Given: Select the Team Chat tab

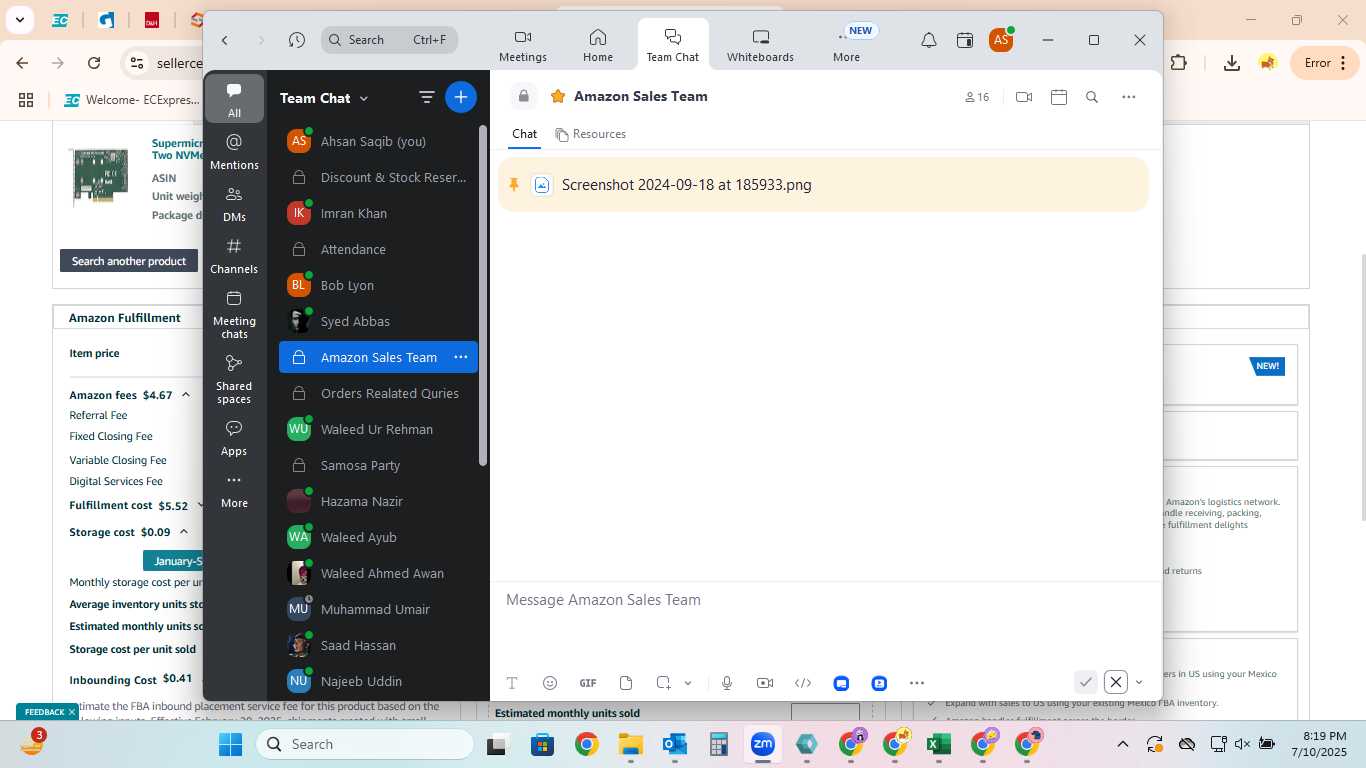Looking at the screenshot, I should [673, 45].
